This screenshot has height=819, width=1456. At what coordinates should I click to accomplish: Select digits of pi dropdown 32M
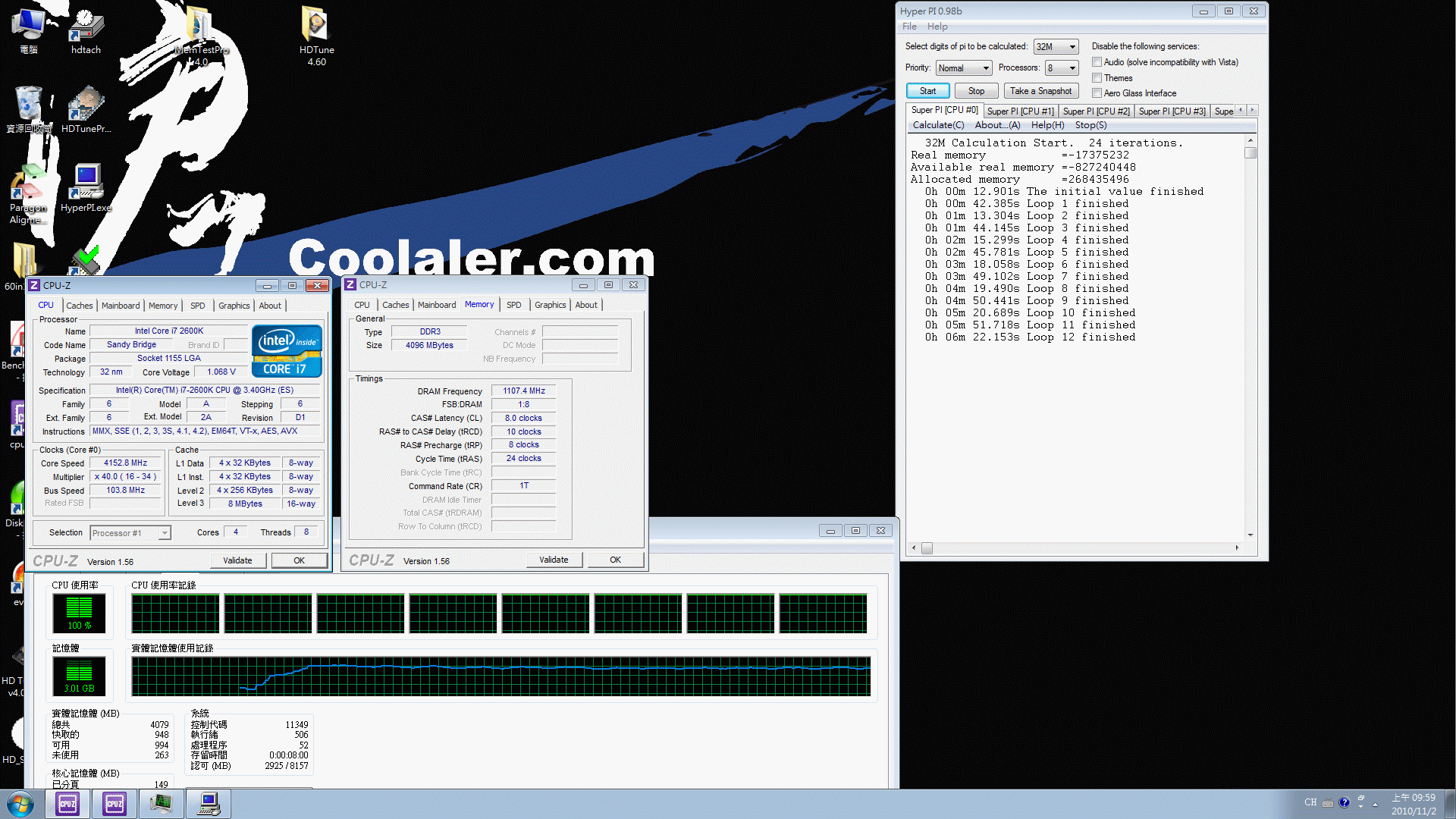[1053, 46]
